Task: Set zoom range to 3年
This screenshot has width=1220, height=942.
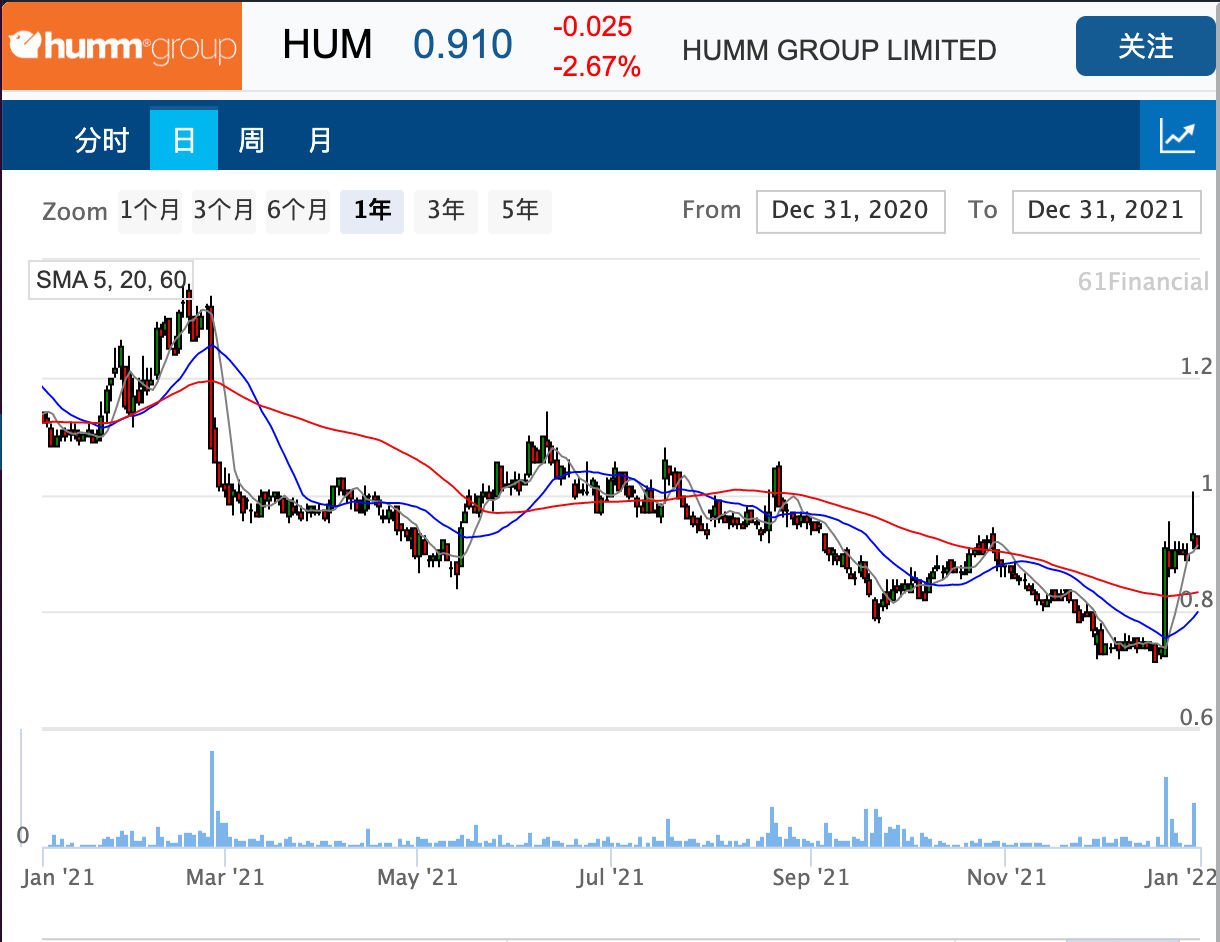Action: (x=446, y=211)
